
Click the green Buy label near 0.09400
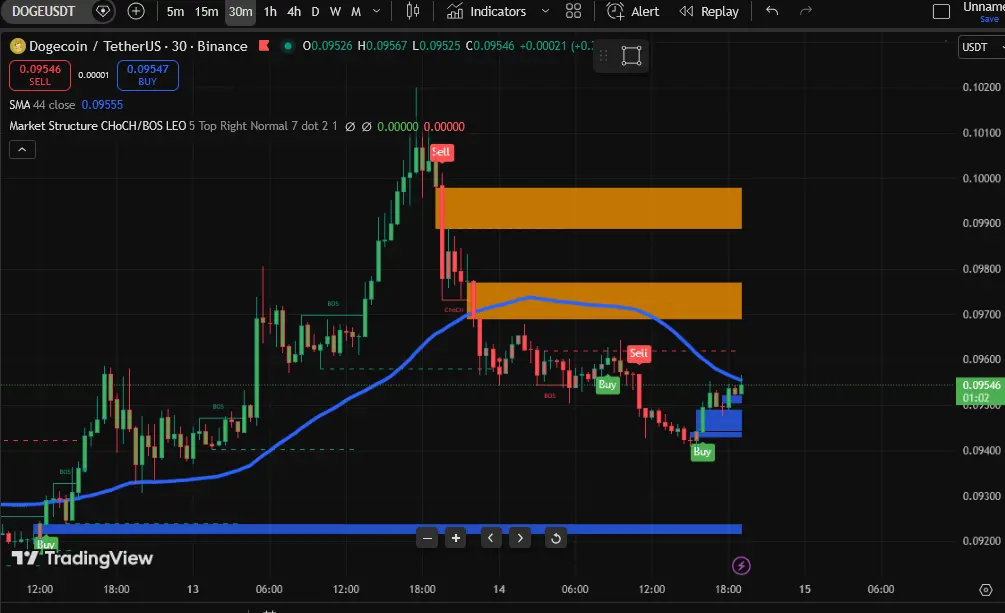702,451
